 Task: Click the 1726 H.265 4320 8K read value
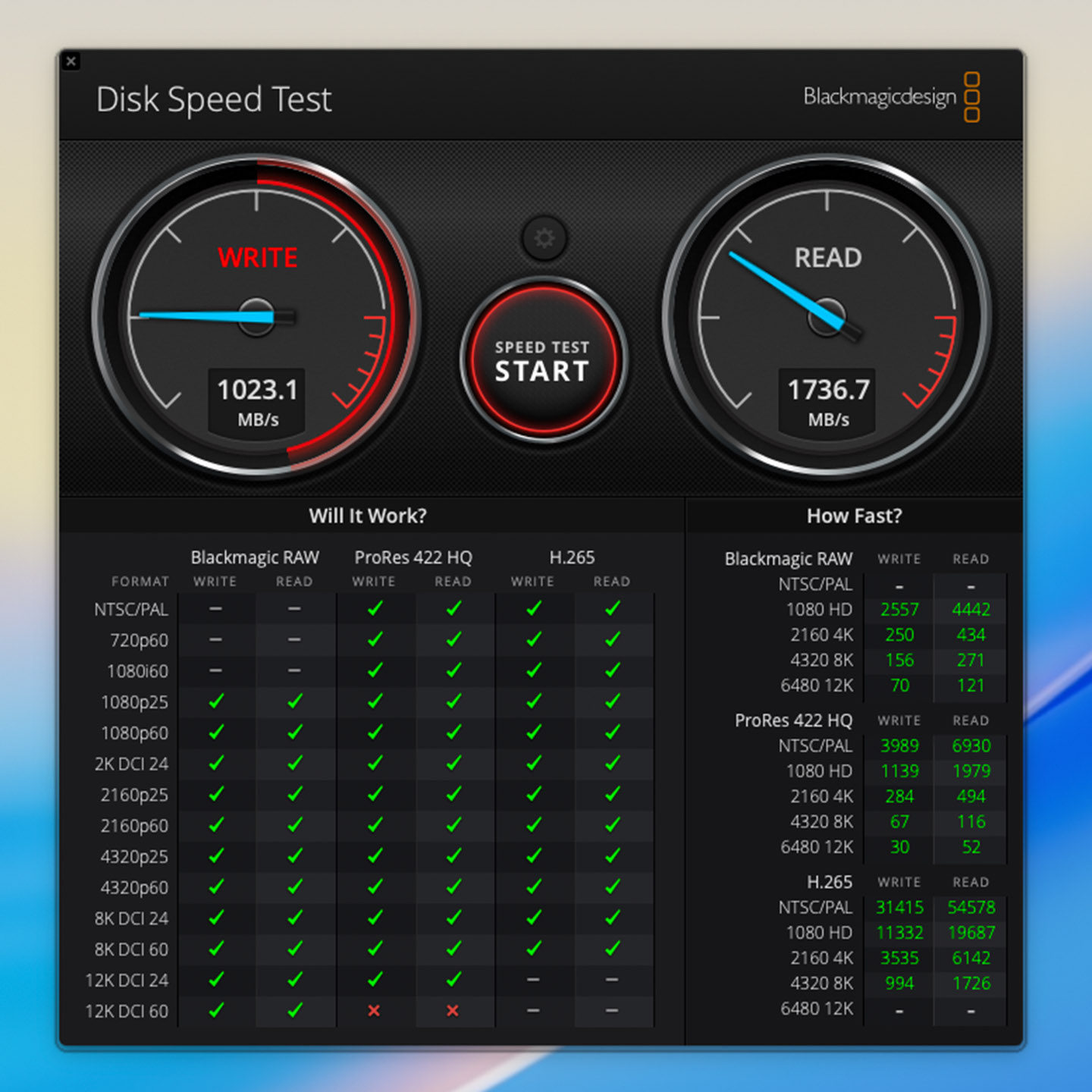click(971, 984)
